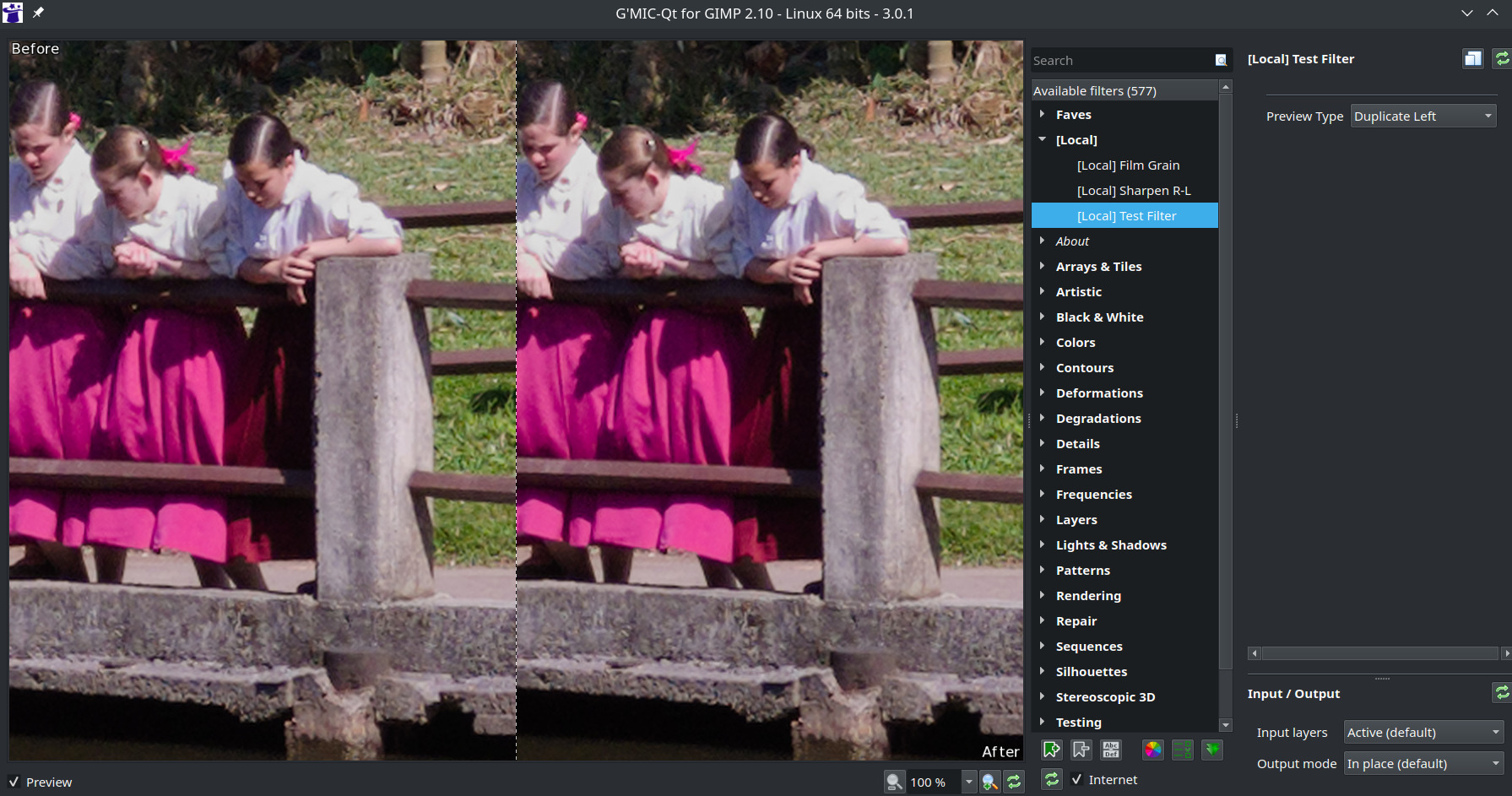This screenshot has height=796, width=1512.
Task: Click the update filters refresh button near Internet
Action: click(x=1051, y=780)
